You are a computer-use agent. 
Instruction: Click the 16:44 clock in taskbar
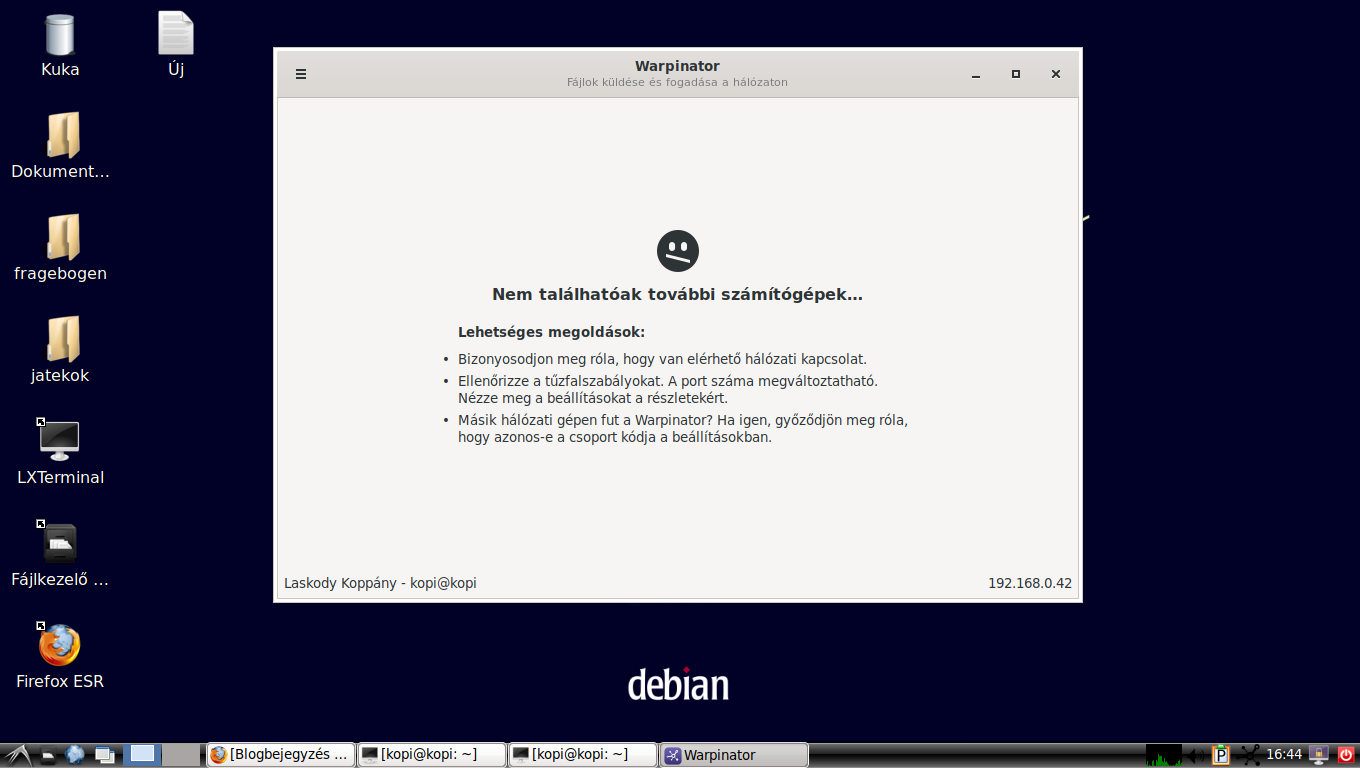click(1284, 755)
